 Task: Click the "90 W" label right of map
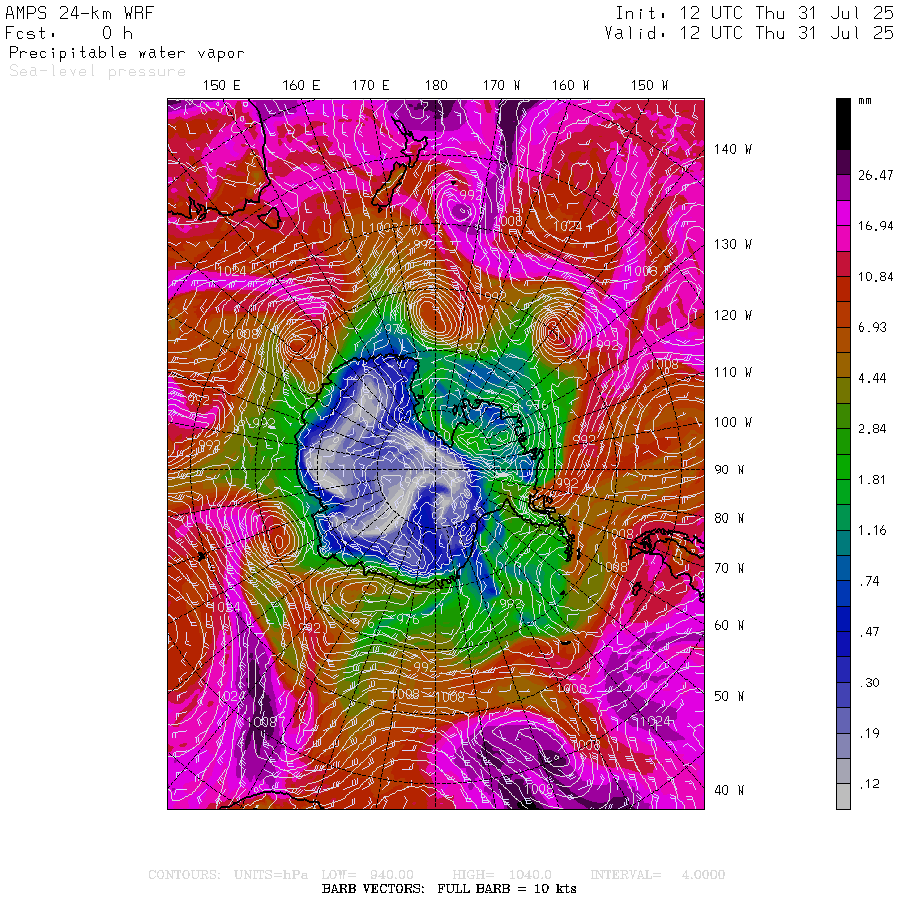pyautogui.click(x=729, y=470)
